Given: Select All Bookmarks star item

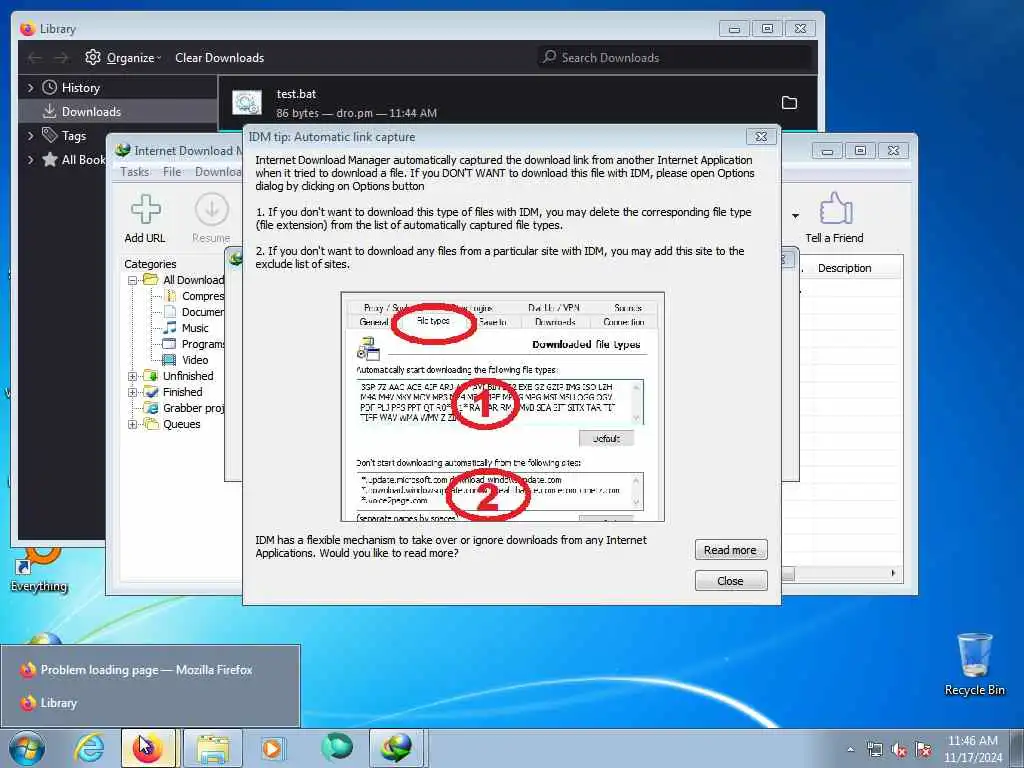Looking at the screenshot, I should point(73,159).
